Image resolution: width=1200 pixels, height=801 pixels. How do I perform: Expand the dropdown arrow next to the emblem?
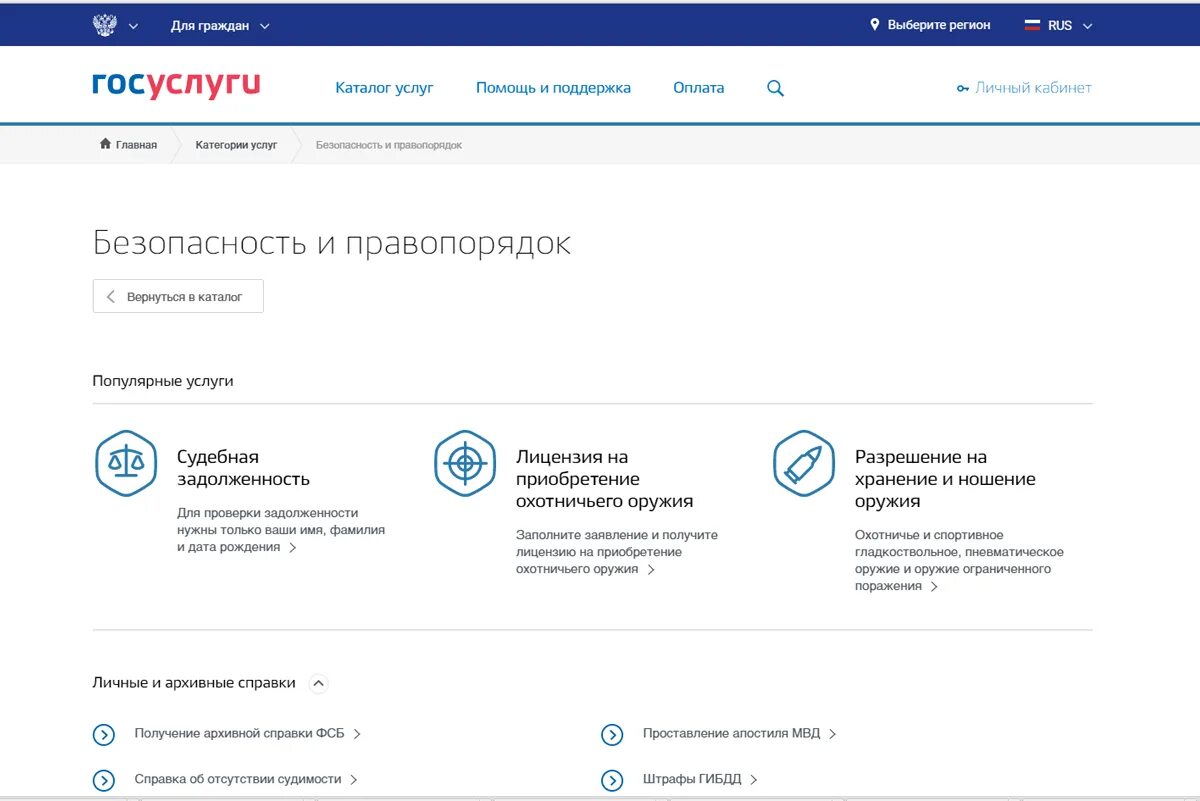click(x=134, y=26)
